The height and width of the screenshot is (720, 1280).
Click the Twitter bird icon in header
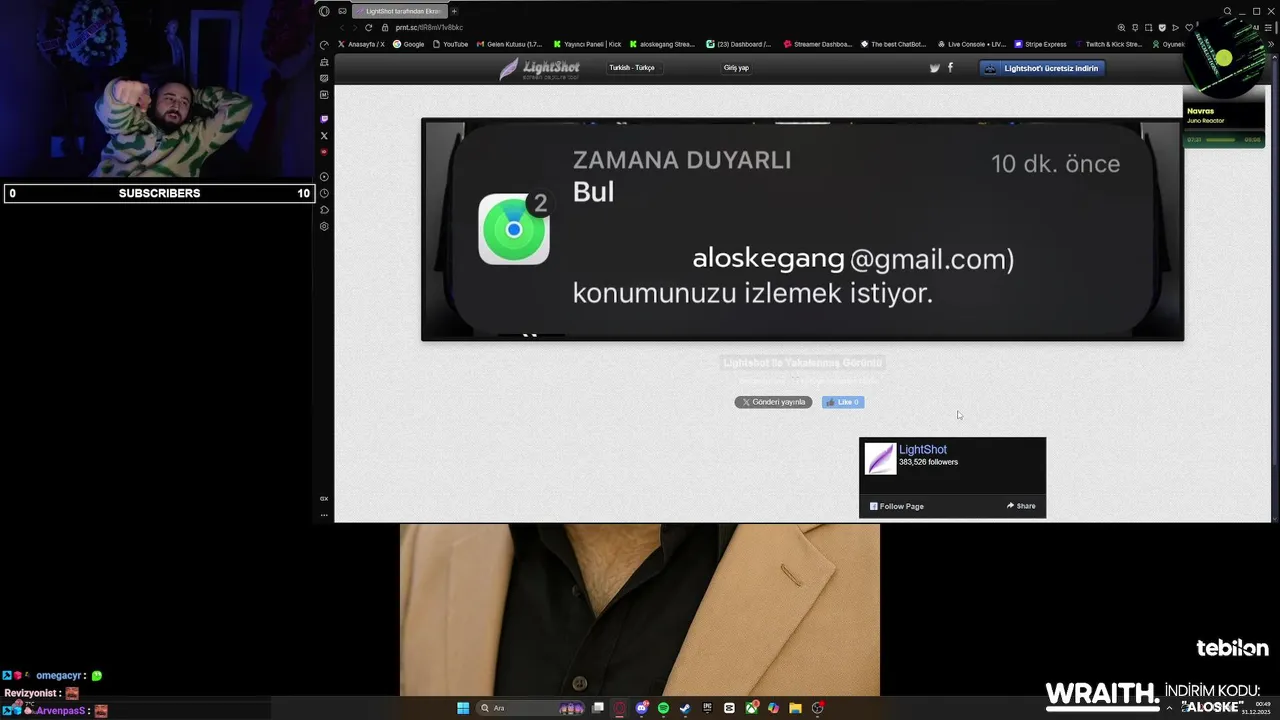pos(935,68)
